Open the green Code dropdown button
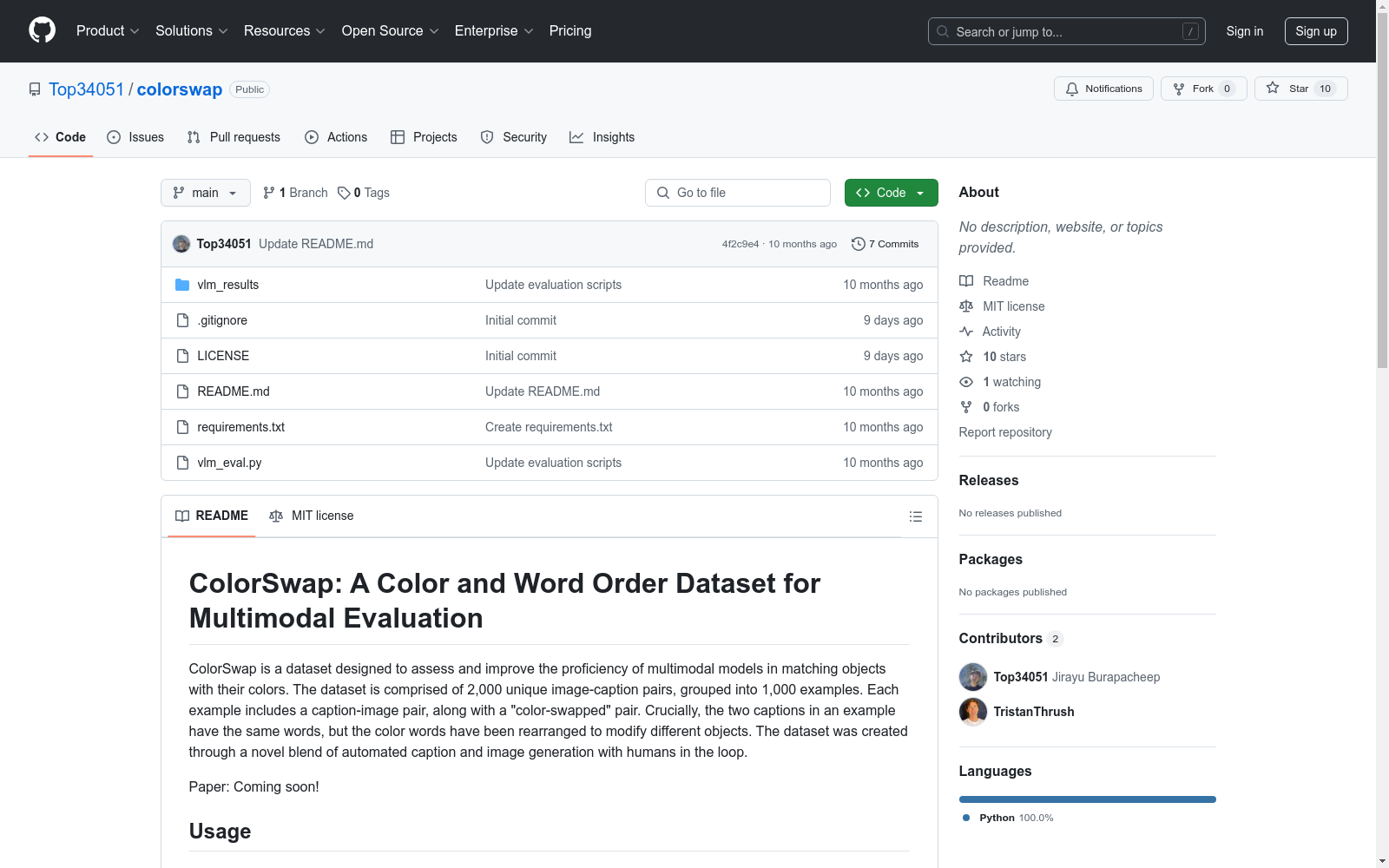This screenshot has width=1389, height=868. 891,193
